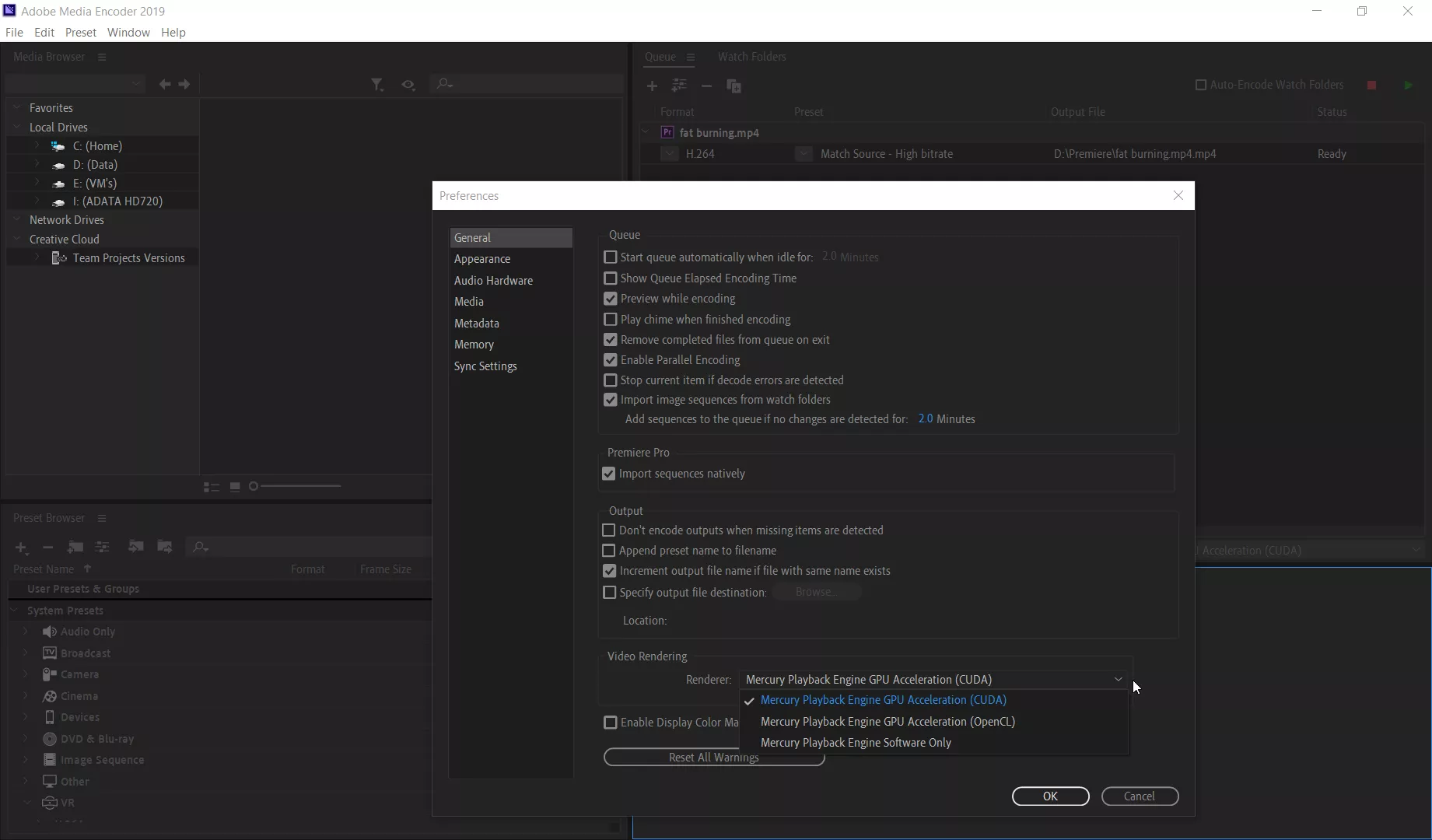
Task: Collapse the Renderer dropdown arrow
Action: (1118, 680)
